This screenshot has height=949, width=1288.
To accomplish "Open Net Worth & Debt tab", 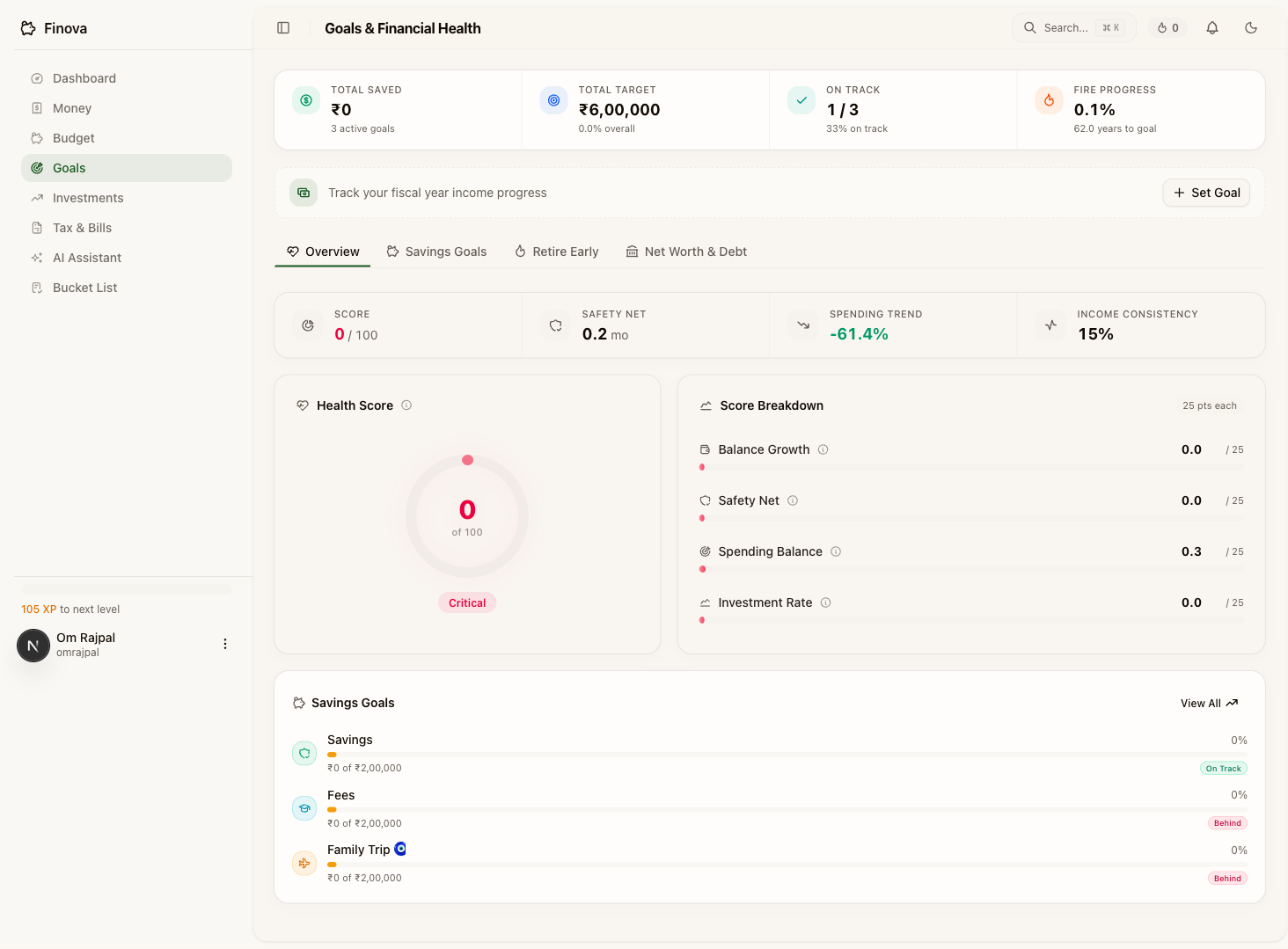I will [686, 252].
